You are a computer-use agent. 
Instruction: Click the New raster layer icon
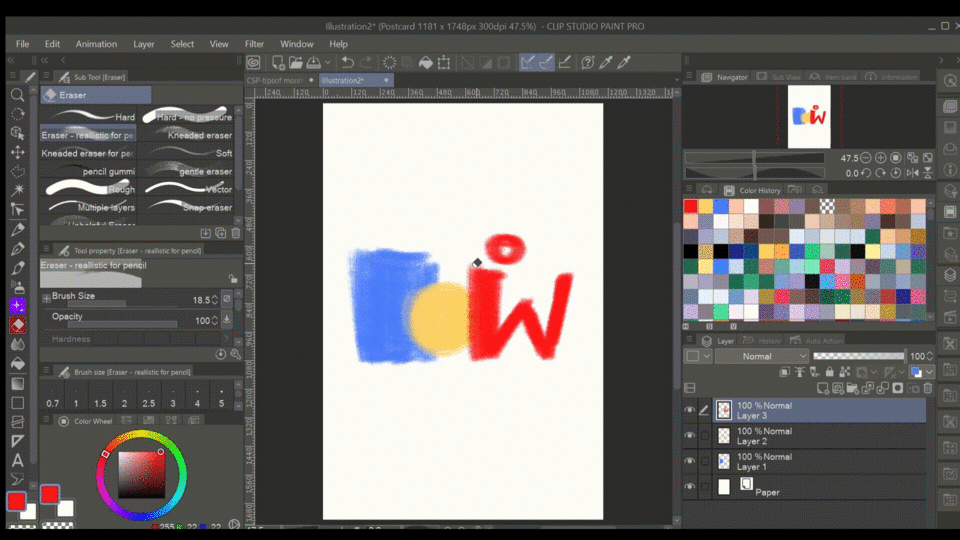[x=823, y=388]
